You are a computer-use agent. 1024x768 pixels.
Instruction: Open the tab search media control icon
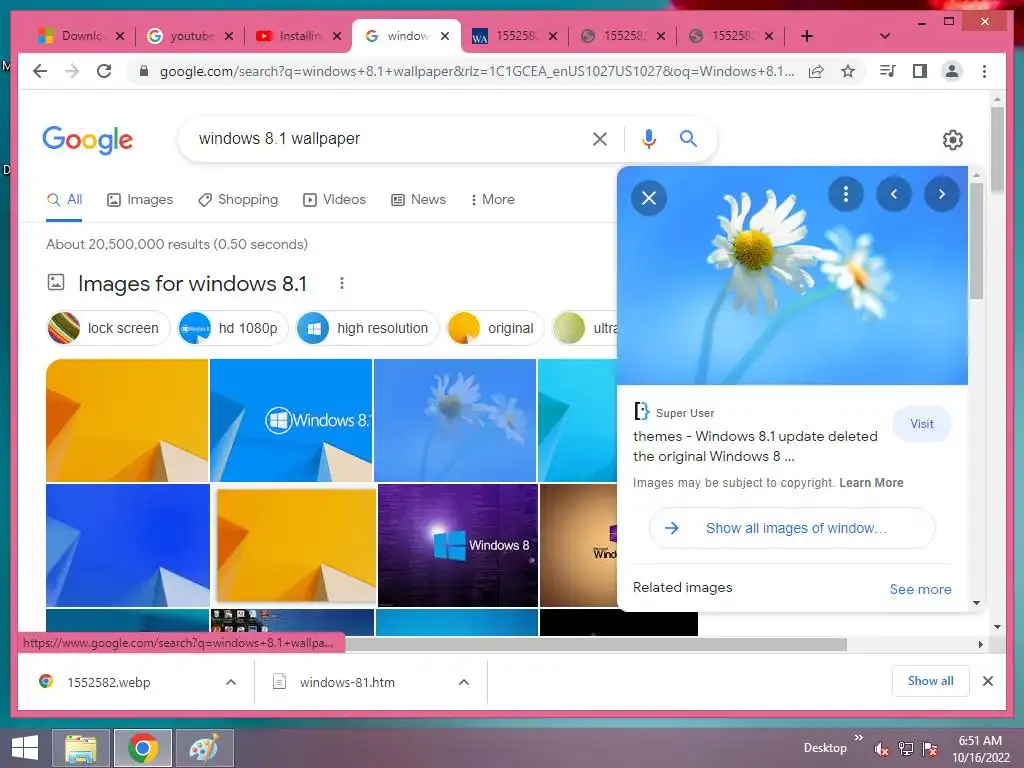[x=888, y=71]
